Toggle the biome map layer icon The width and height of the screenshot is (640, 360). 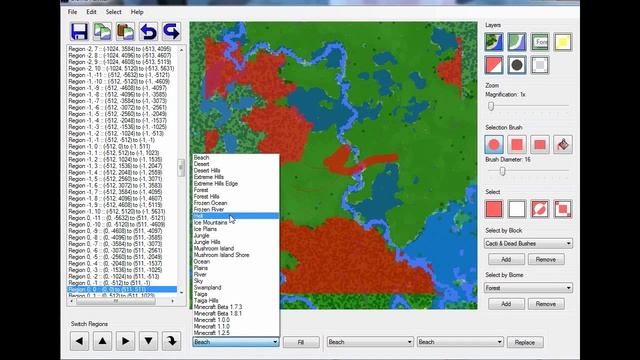coord(494,42)
